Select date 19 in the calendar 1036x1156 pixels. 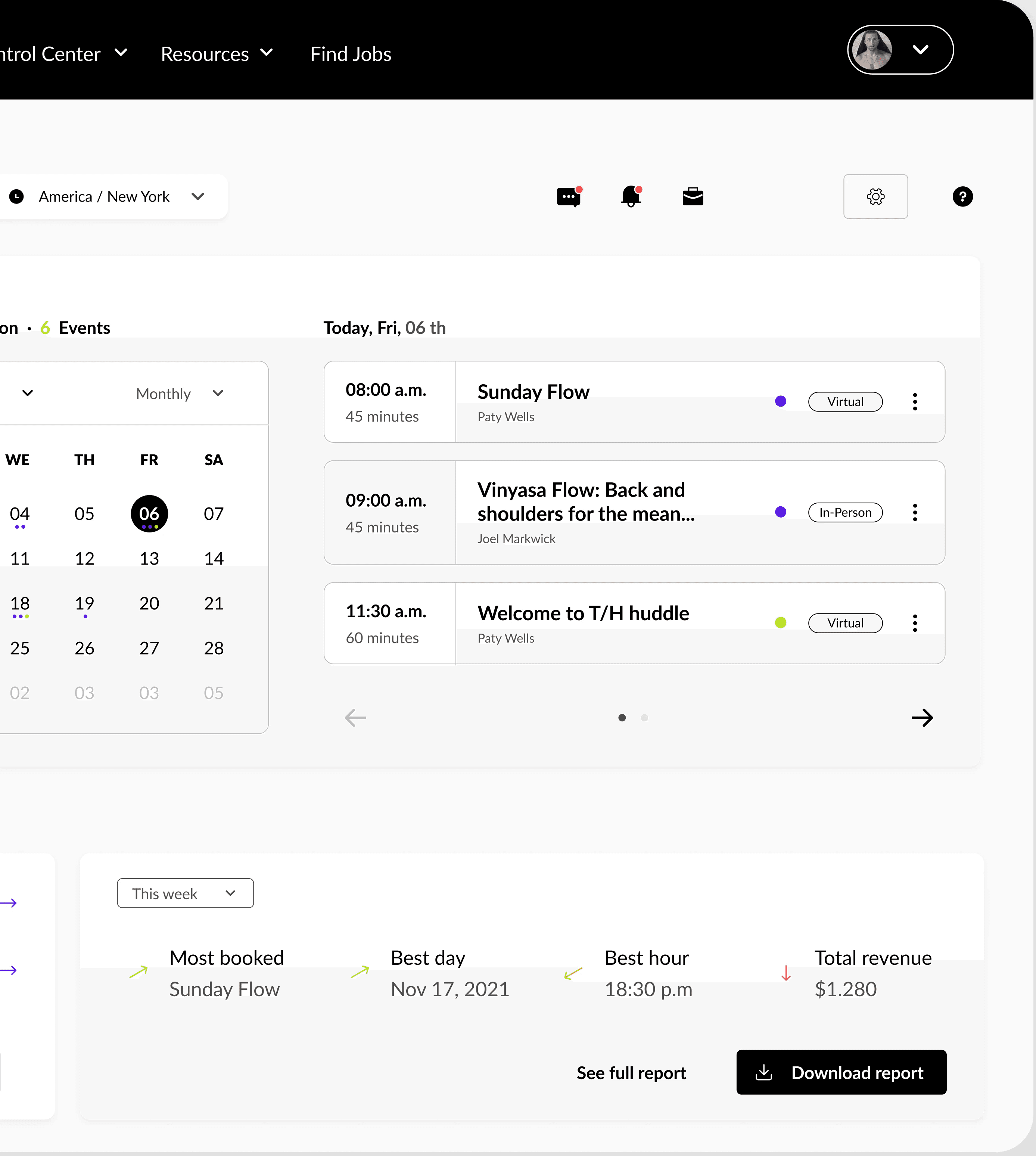coord(84,603)
